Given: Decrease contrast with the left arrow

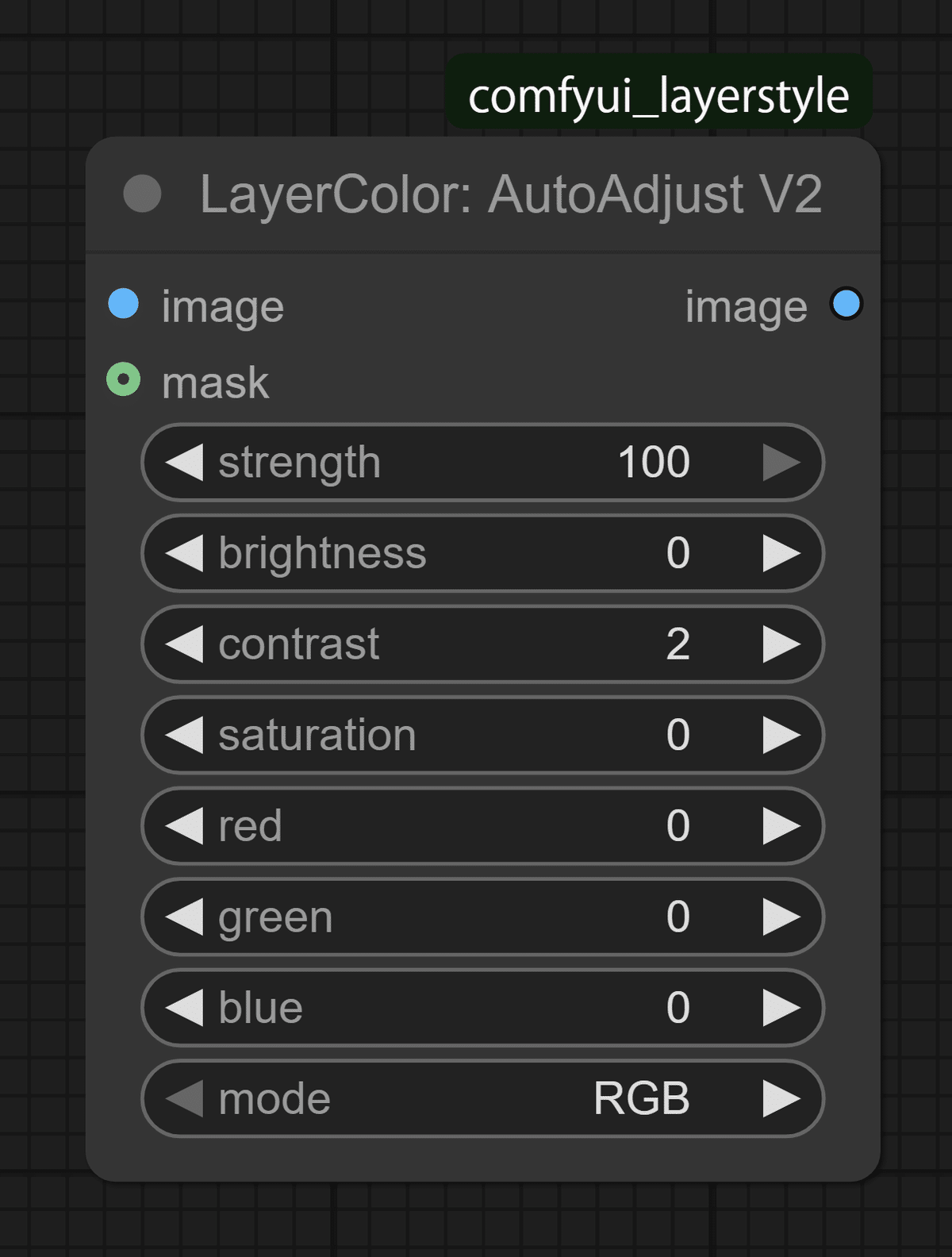Looking at the screenshot, I should [185, 644].
